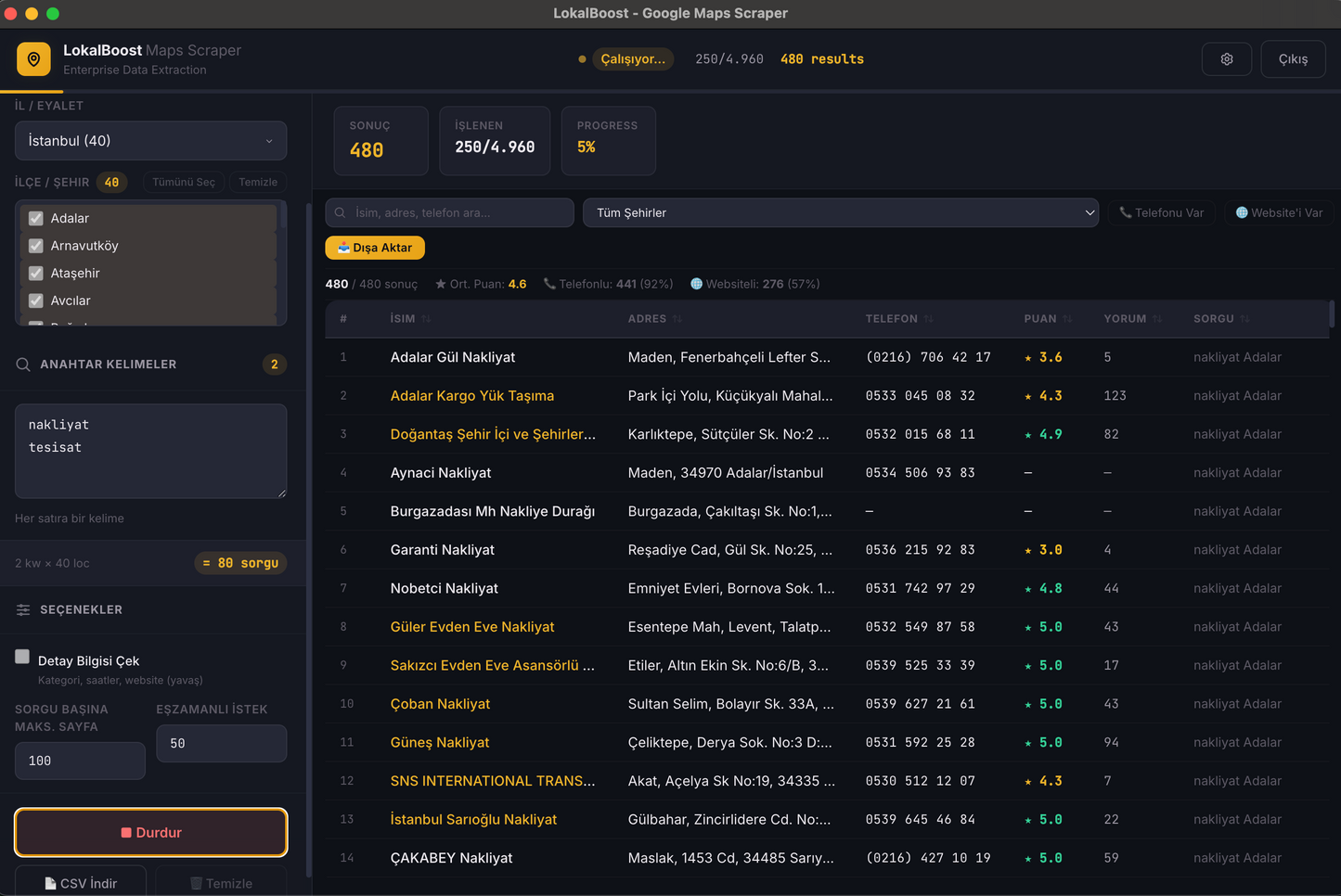1341x896 pixels.
Task: Open the Adalar Kargo Yük Taşıma link
Action: 472,396
